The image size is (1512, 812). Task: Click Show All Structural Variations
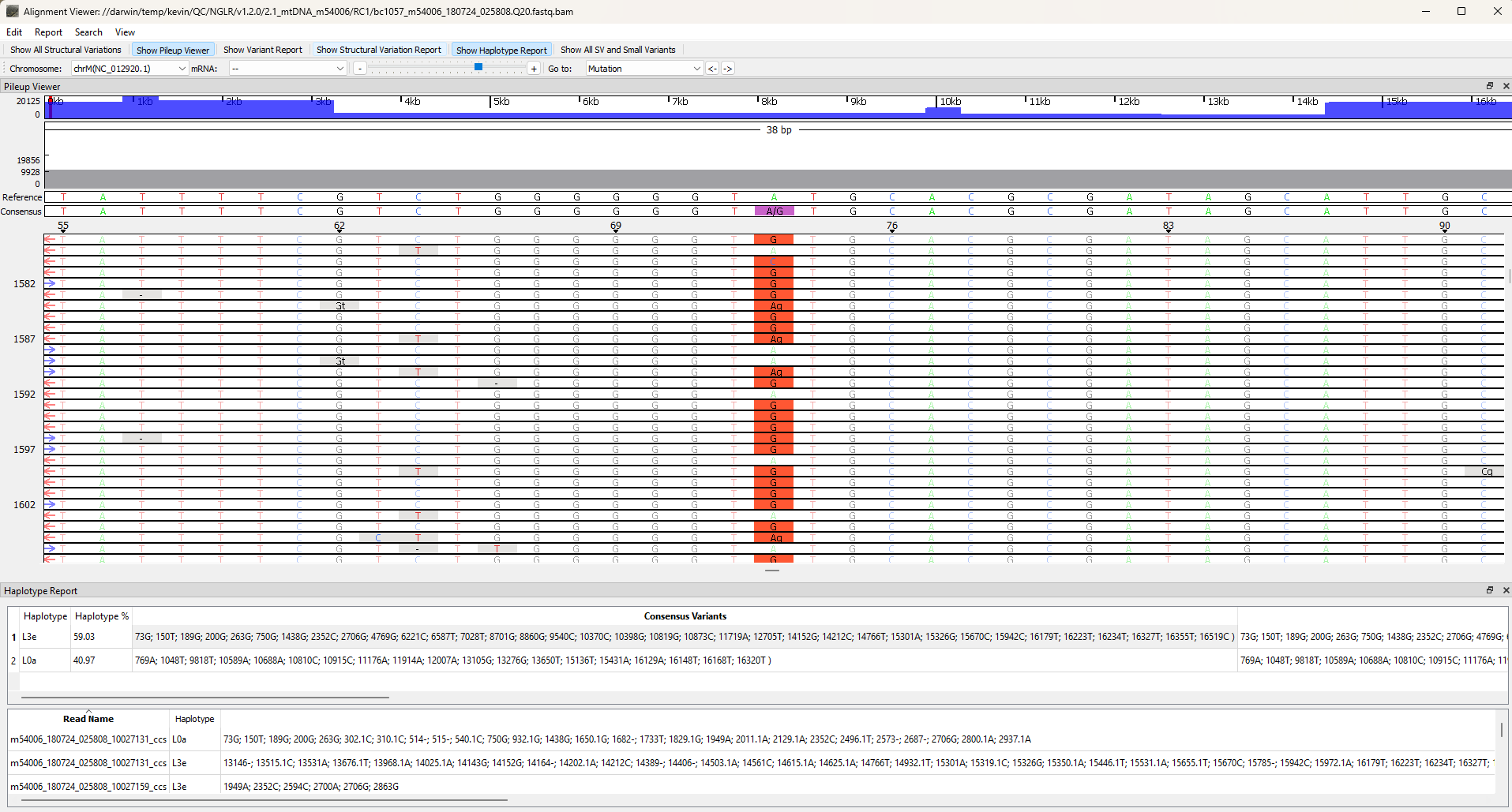click(66, 50)
